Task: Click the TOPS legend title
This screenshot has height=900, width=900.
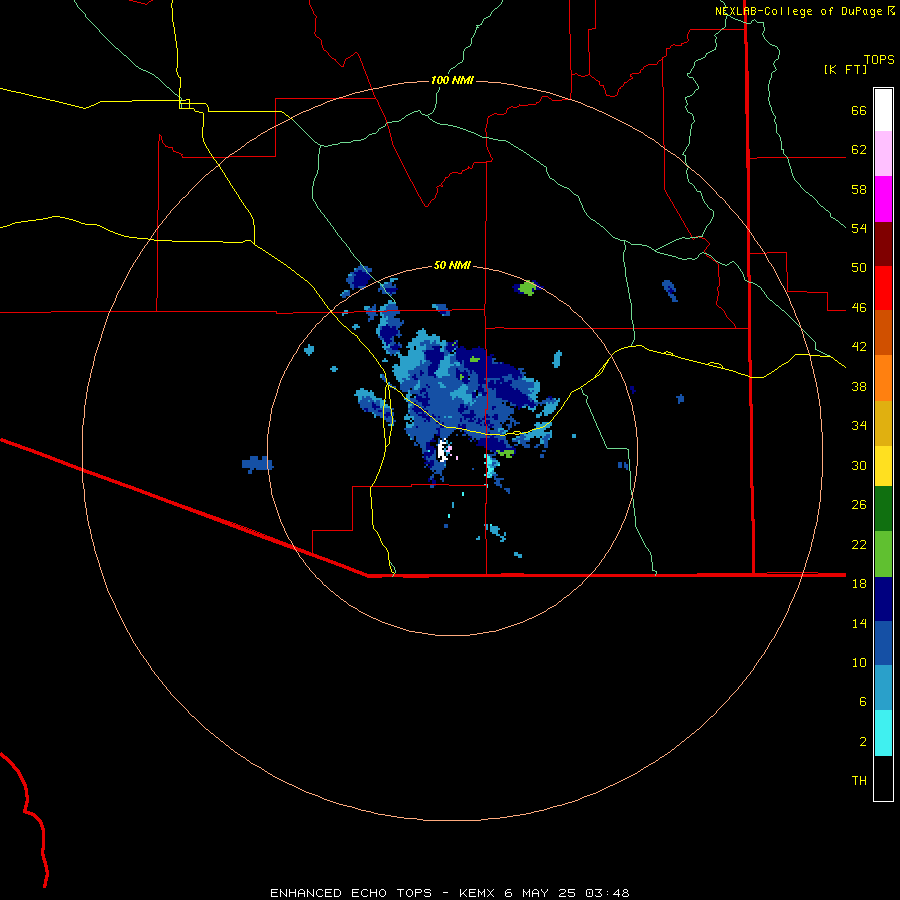Action: (x=879, y=59)
